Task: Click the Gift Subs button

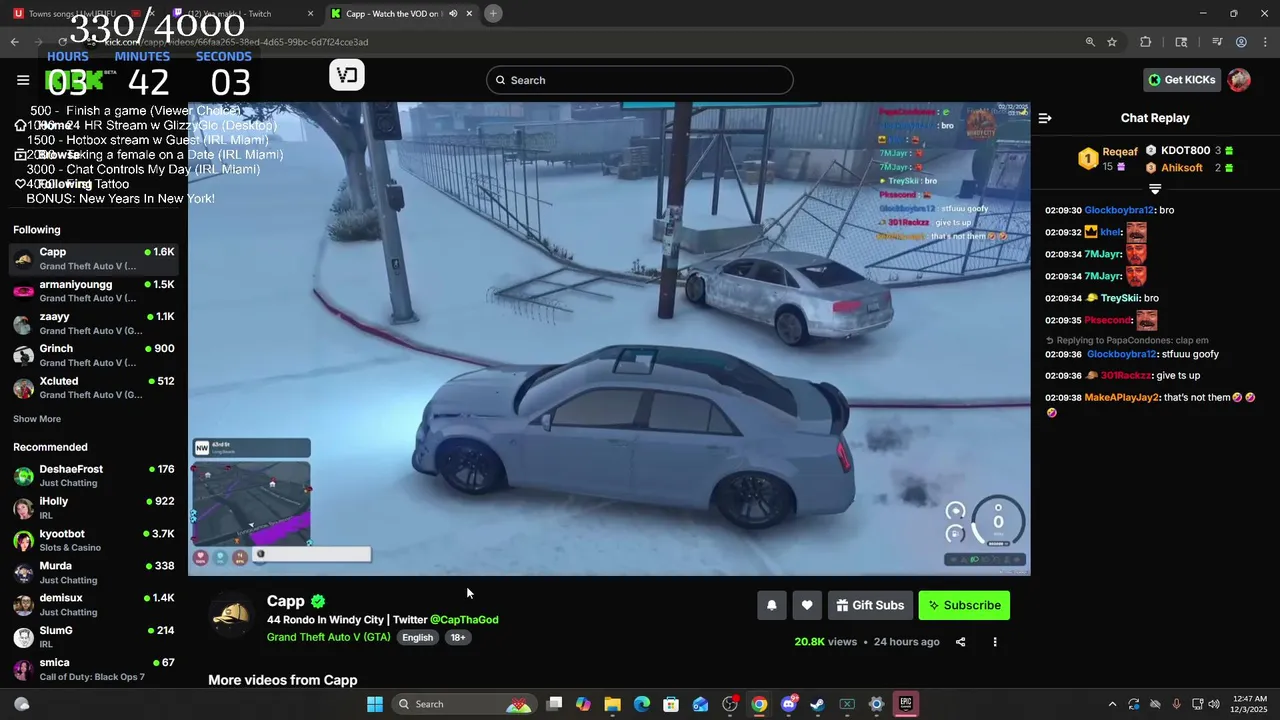Action: pyautogui.click(x=870, y=605)
